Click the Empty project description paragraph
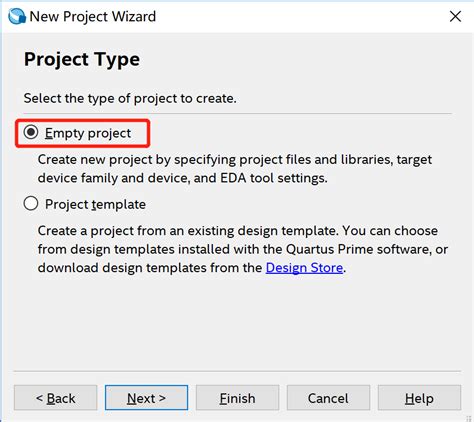Image resolution: width=474 pixels, height=422 pixels. click(235, 169)
